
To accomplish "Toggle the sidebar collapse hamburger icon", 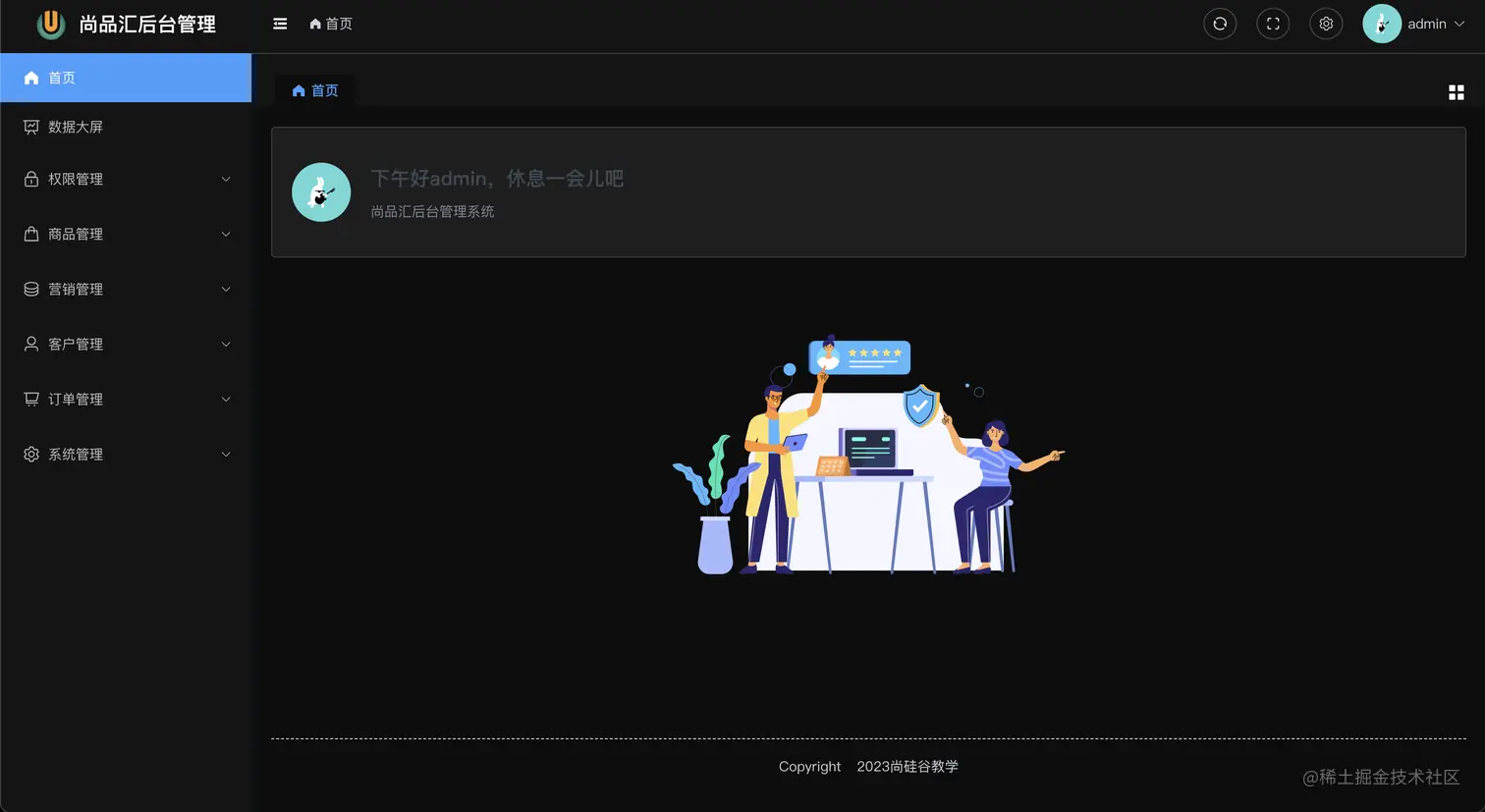I will tap(280, 24).
